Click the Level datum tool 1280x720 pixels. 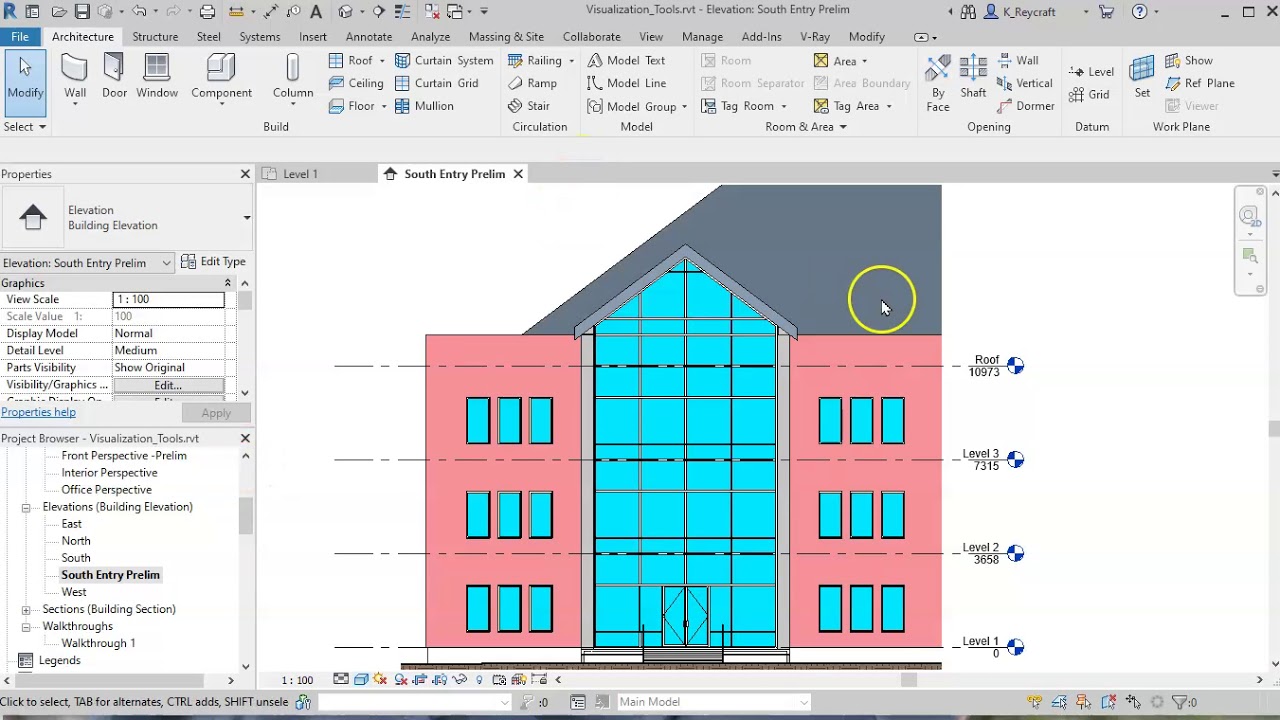(1091, 72)
